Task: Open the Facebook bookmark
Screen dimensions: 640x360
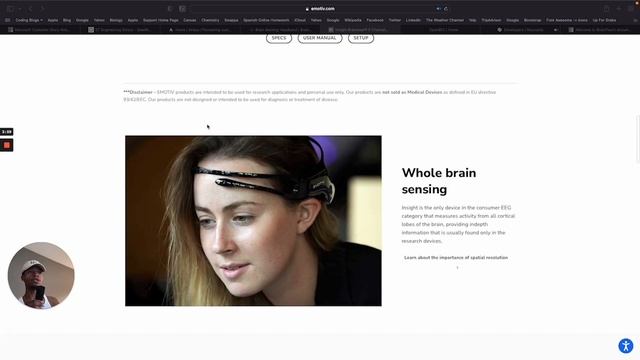Action: click(x=375, y=20)
